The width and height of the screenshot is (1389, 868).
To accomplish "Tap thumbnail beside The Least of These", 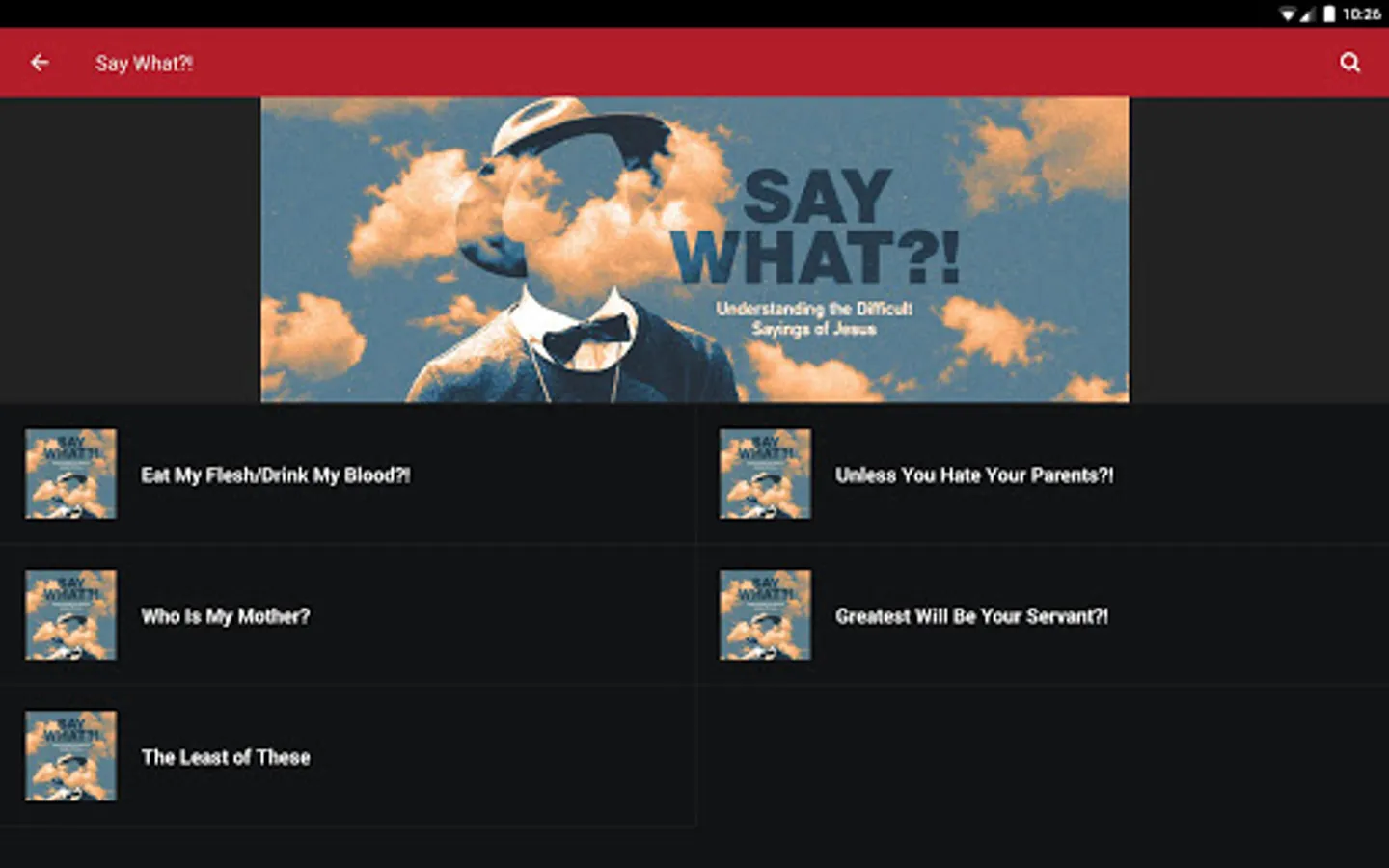I will 70,756.
